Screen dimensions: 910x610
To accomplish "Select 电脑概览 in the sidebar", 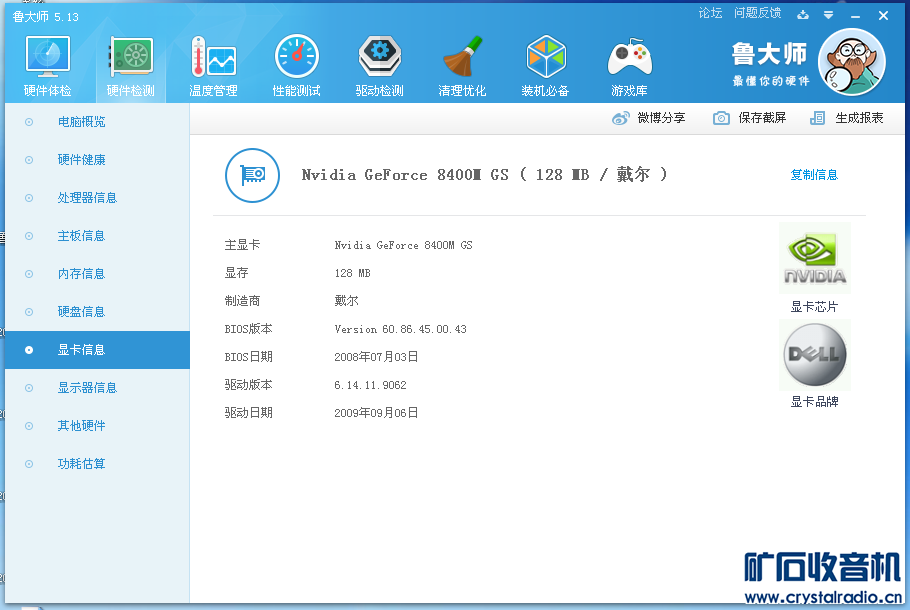I will (81, 122).
